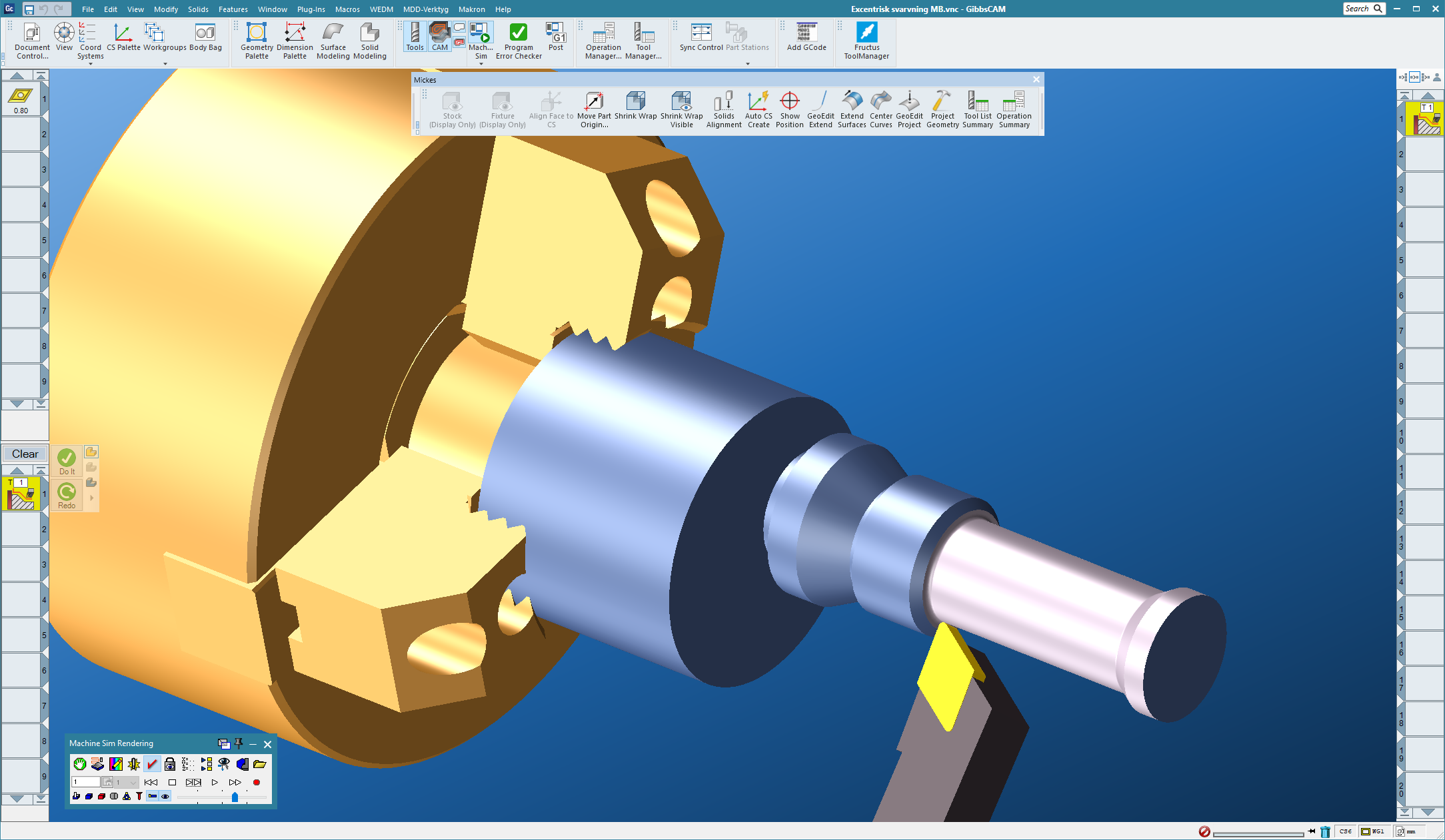Toggle the collision checkmark in Machine Sim Rendering
The image size is (1445, 840).
pos(152,764)
